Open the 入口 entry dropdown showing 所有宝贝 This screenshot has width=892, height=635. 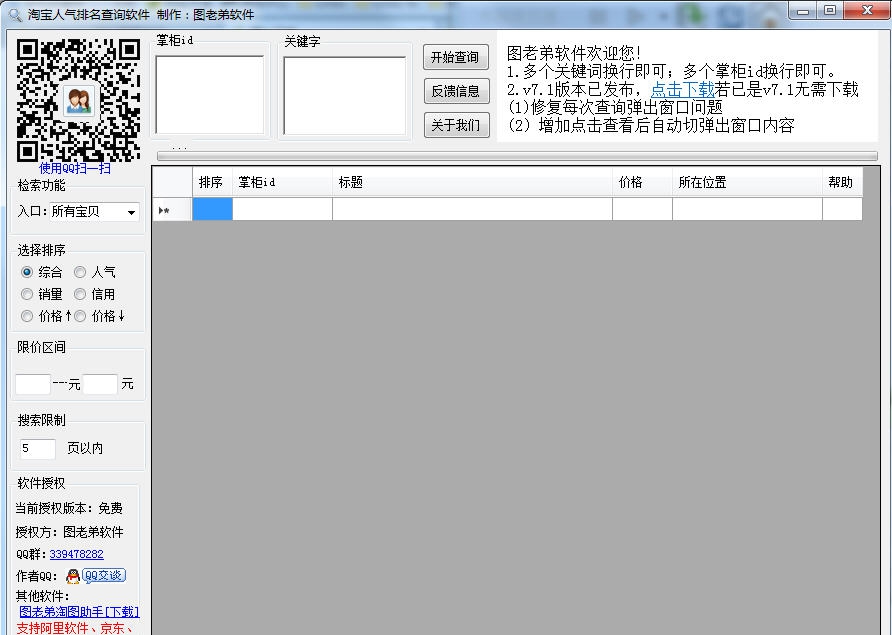tap(131, 213)
